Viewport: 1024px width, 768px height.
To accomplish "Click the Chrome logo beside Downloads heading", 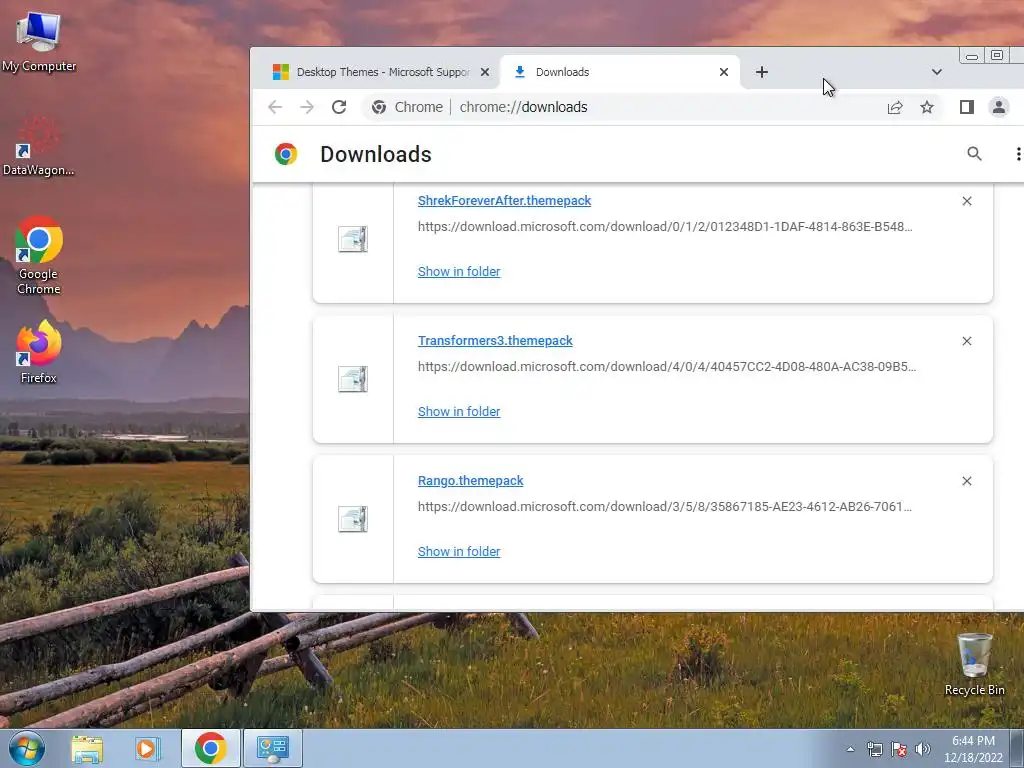I will point(286,154).
